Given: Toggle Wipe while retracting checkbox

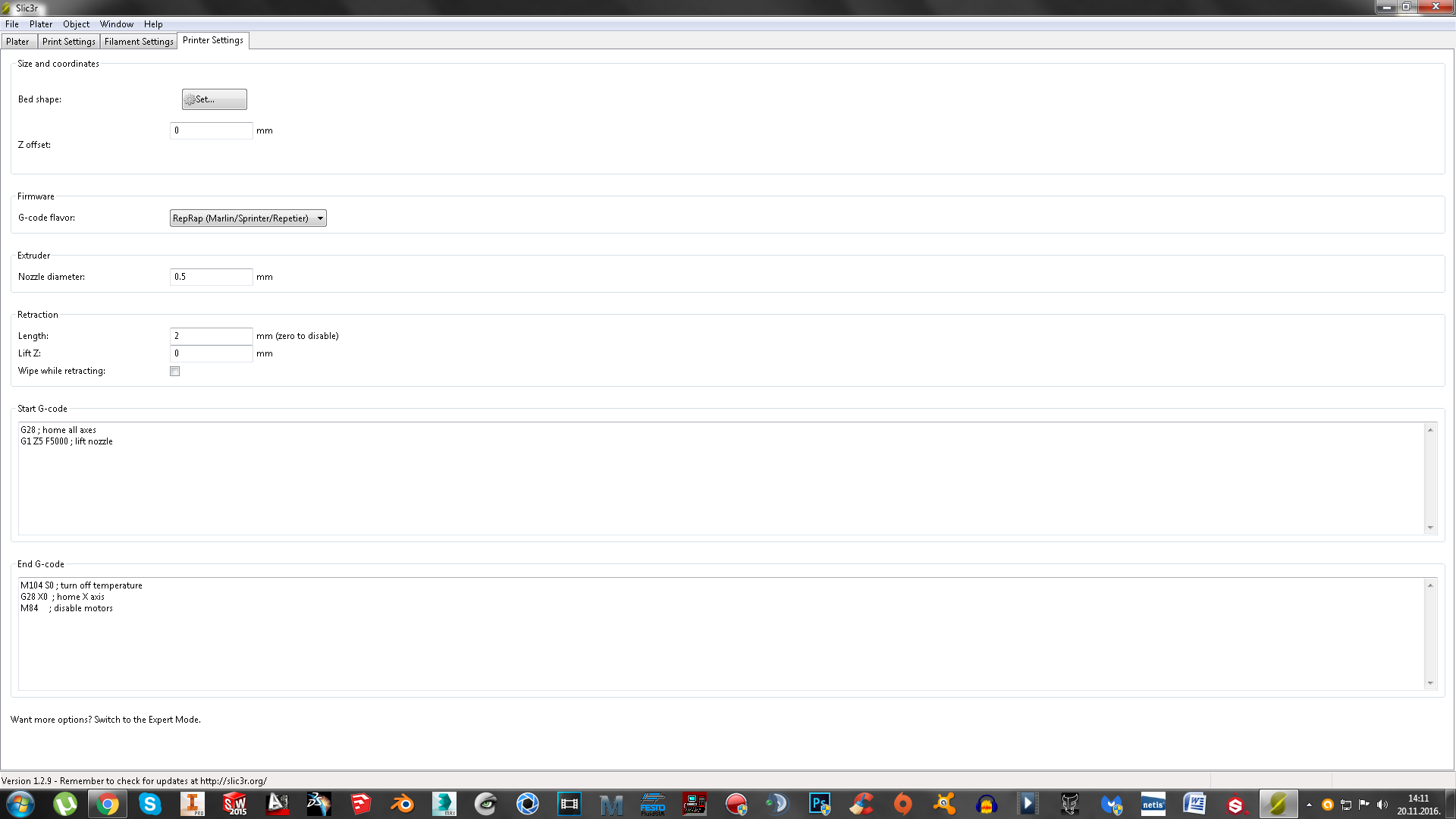Looking at the screenshot, I should pos(175,372).
